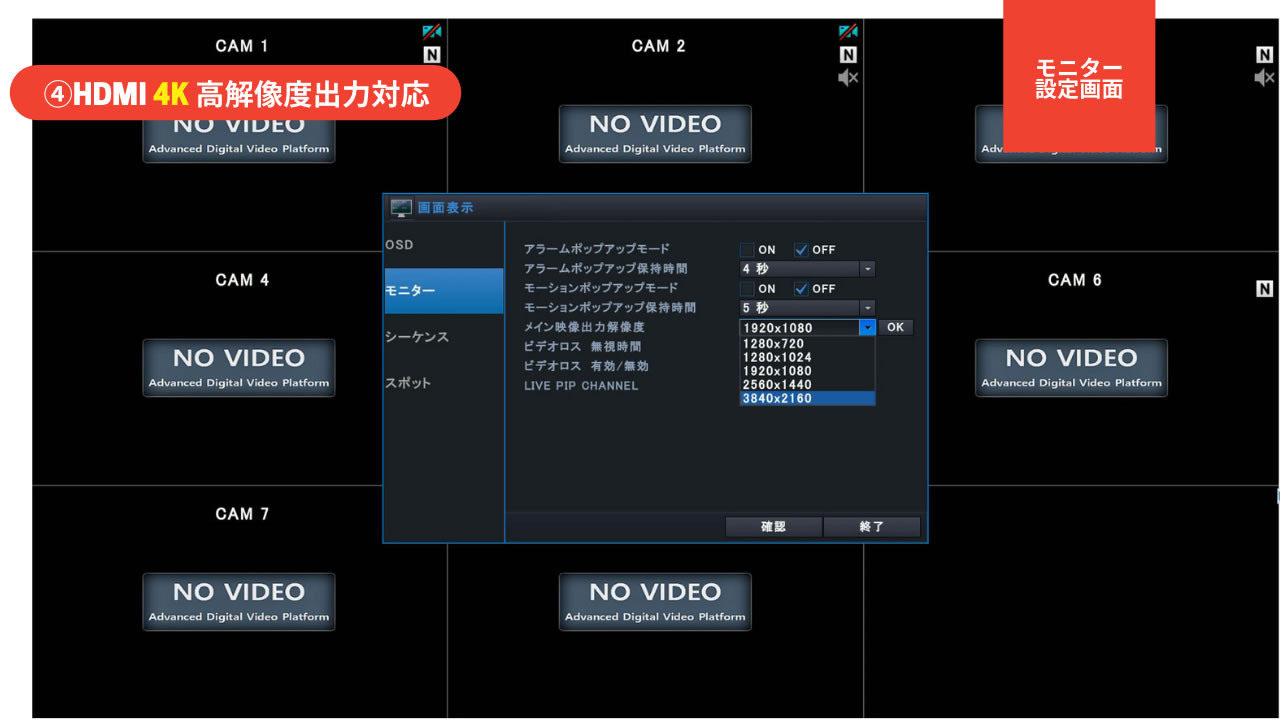Collapse the メイン映像出力解像度 resolution dropdown arrow
The height and width of the screenshot is (720, 1280).
click(867, 328)
